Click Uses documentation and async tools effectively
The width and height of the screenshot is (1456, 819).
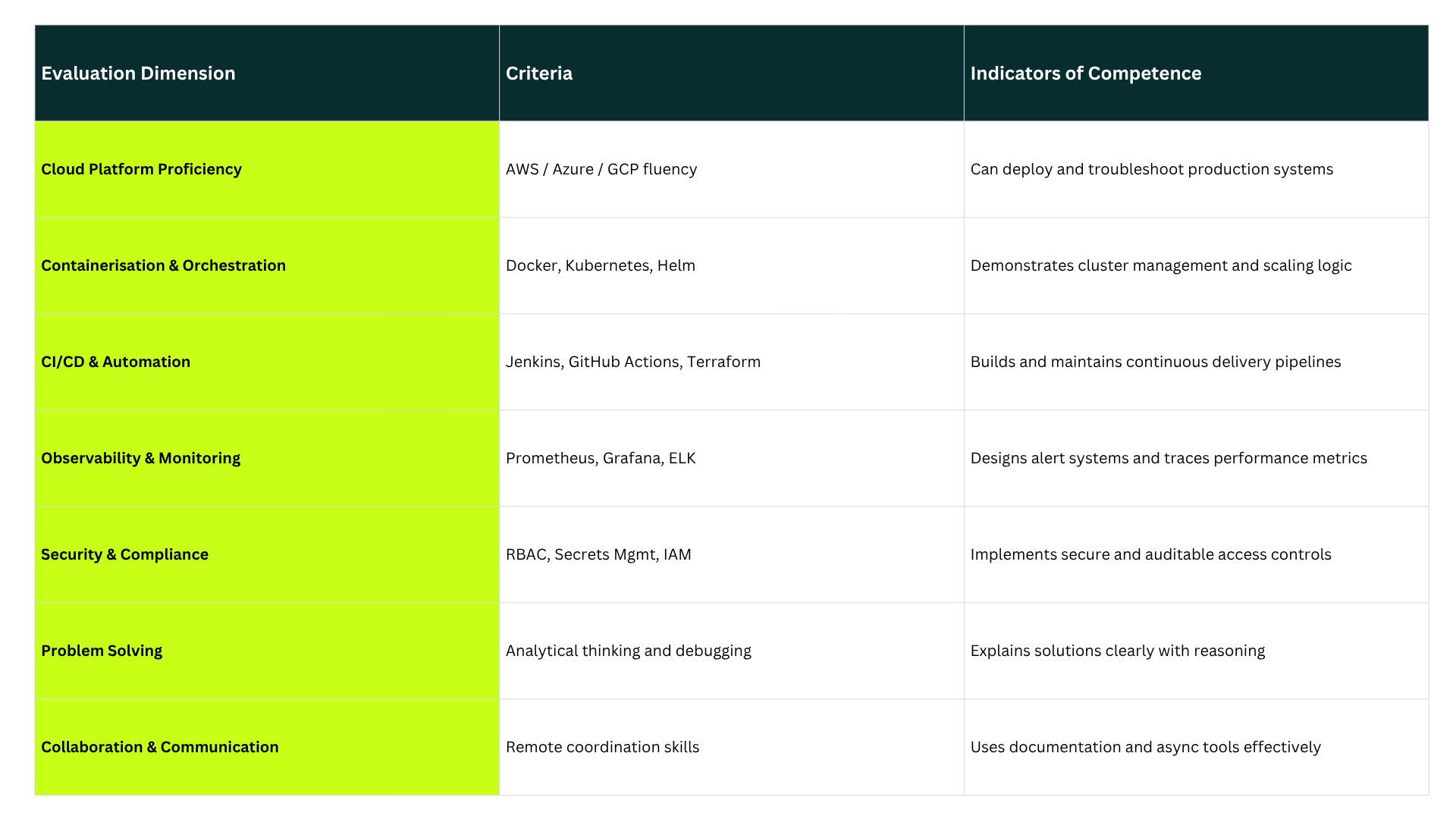click(x=1145, y=747)
